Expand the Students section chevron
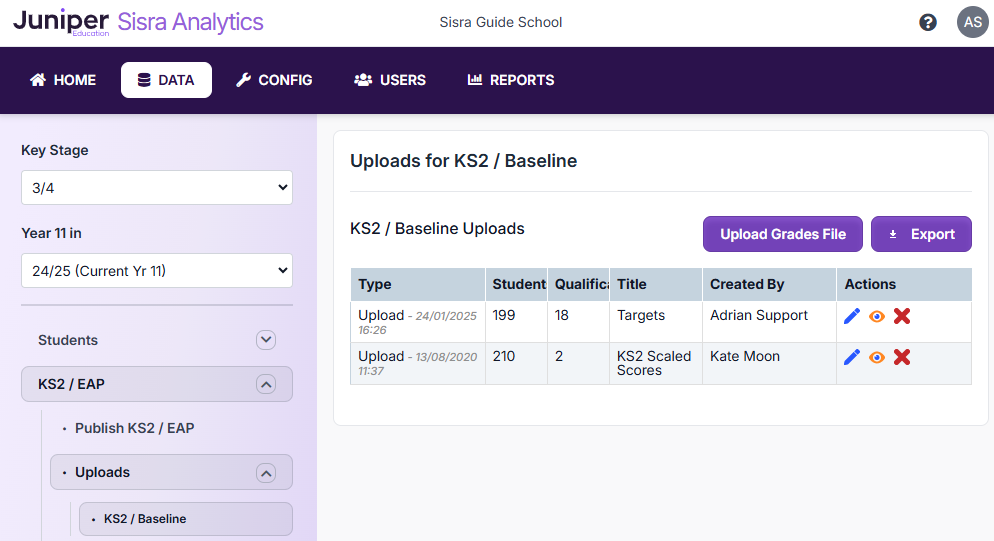Viewport: 994px width, 541px height. 266,340
